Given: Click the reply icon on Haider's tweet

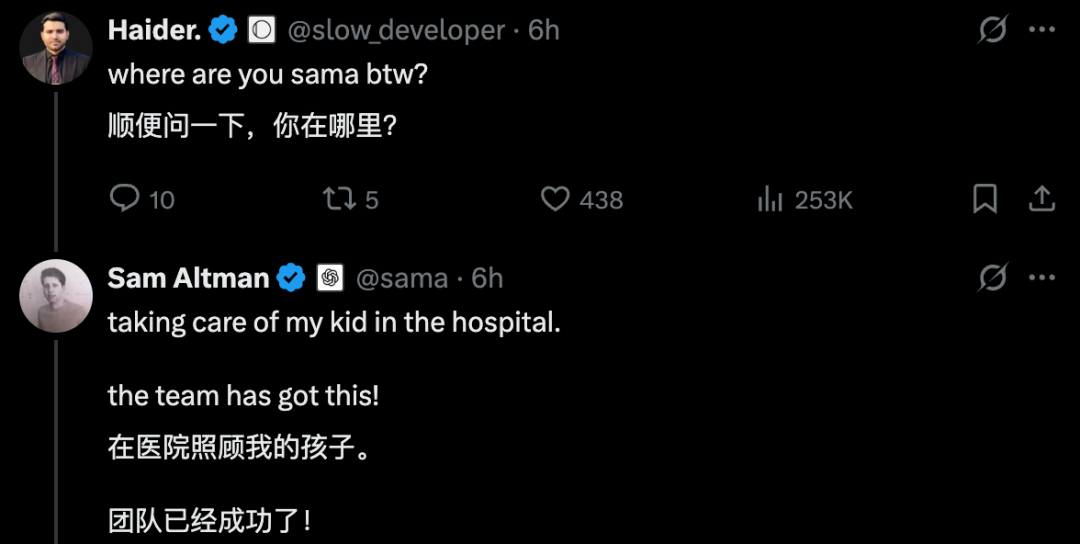Looking at the screenshot, I should click(x=124, y=199).
